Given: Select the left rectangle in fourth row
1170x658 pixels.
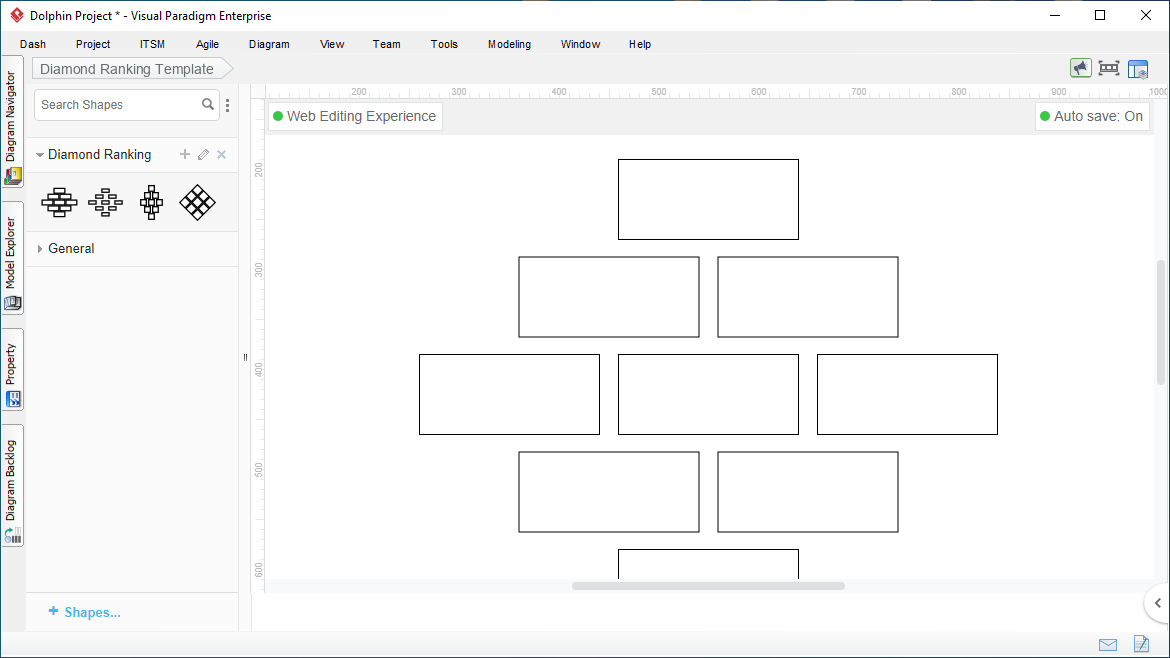Looking at the screenshot, I should click(x=609, y=492).
